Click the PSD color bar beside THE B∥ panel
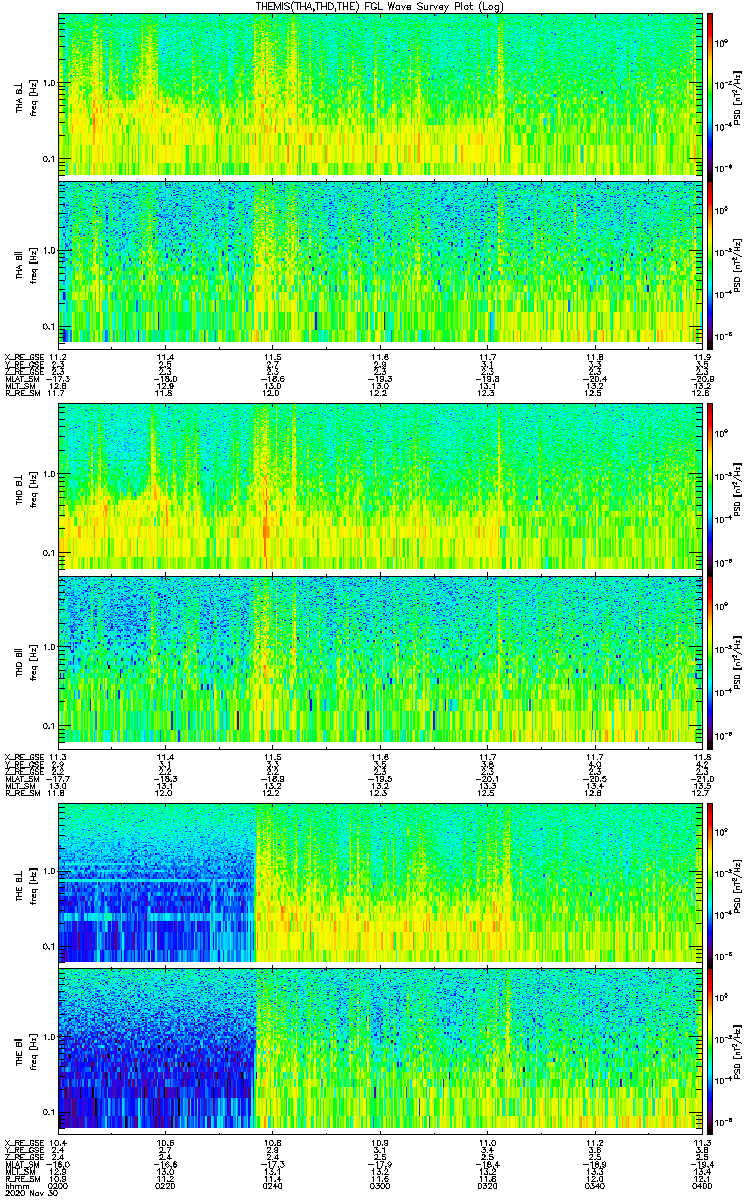 pos(710,1050)
